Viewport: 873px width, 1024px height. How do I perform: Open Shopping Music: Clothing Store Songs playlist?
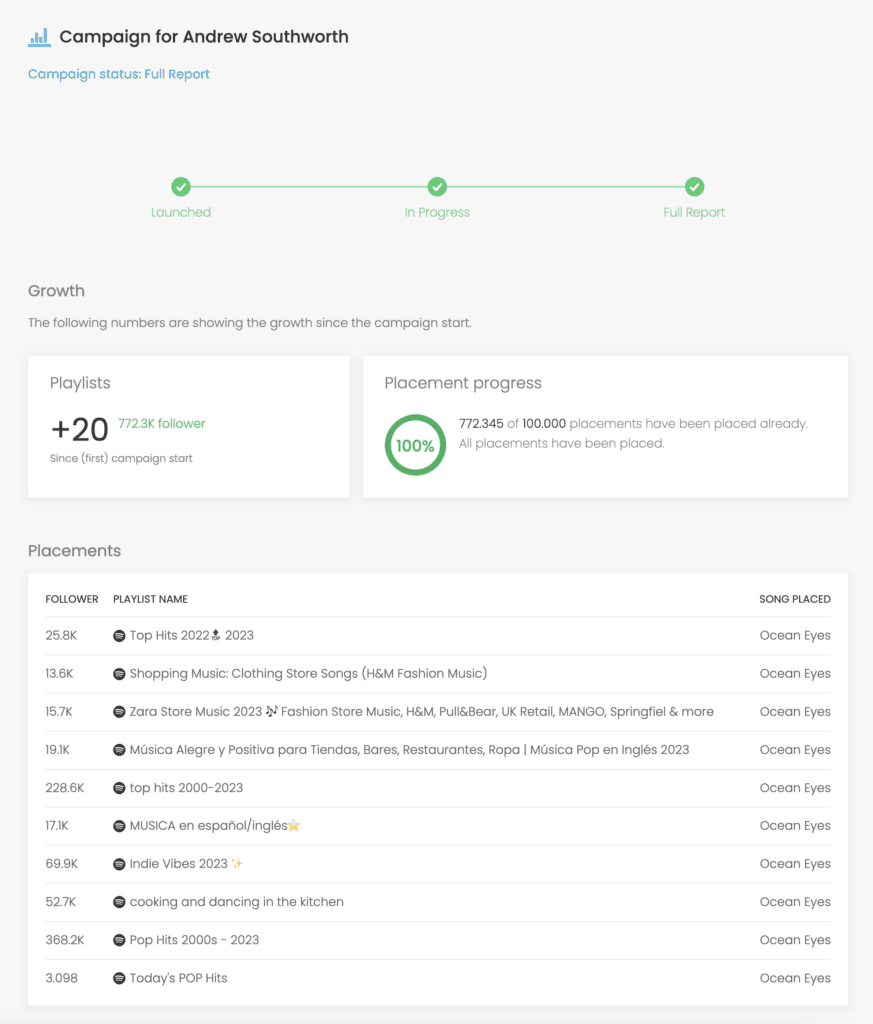click(x=308, y=673)
